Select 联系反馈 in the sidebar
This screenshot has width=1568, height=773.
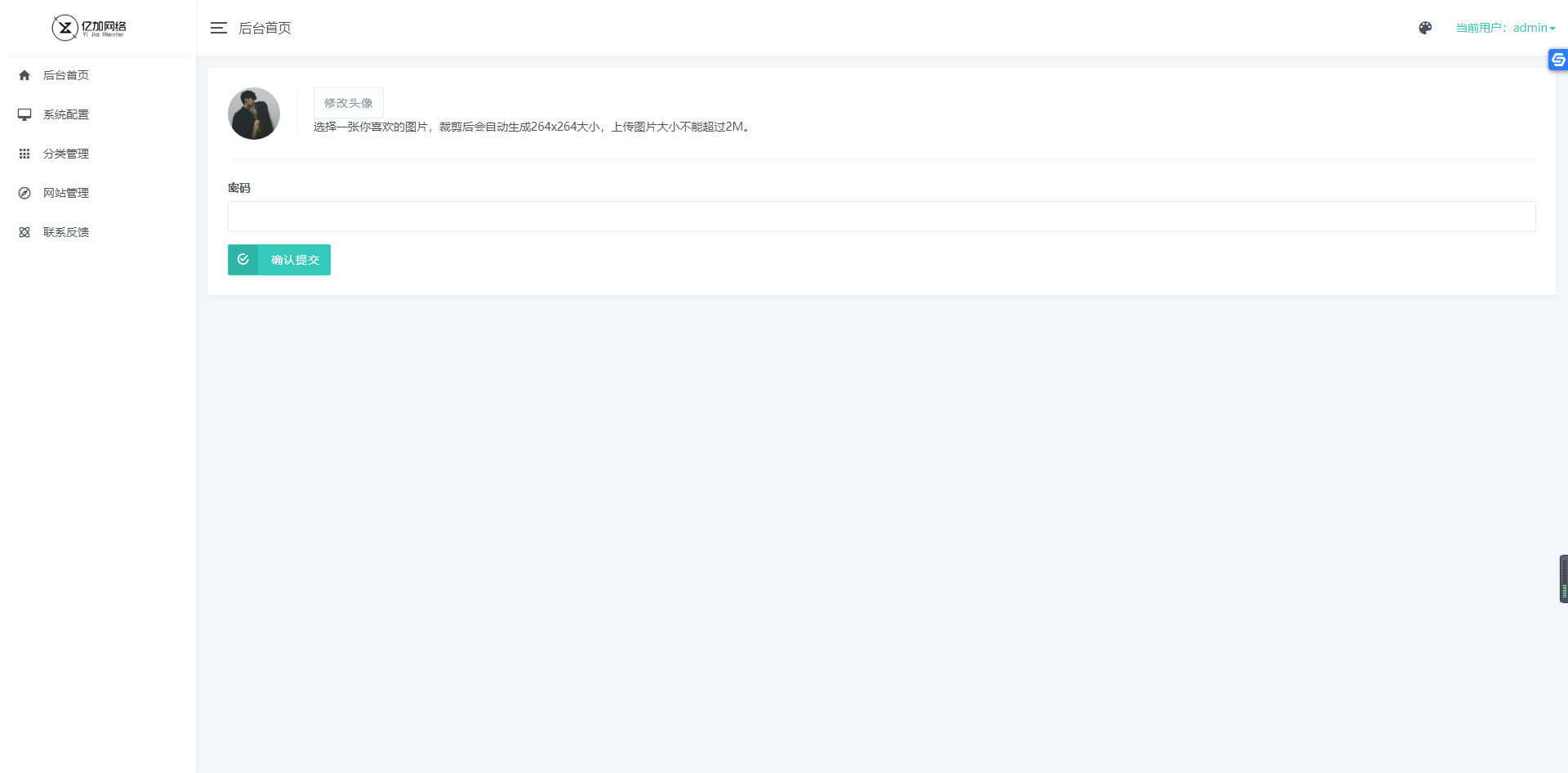click(66, 232)
